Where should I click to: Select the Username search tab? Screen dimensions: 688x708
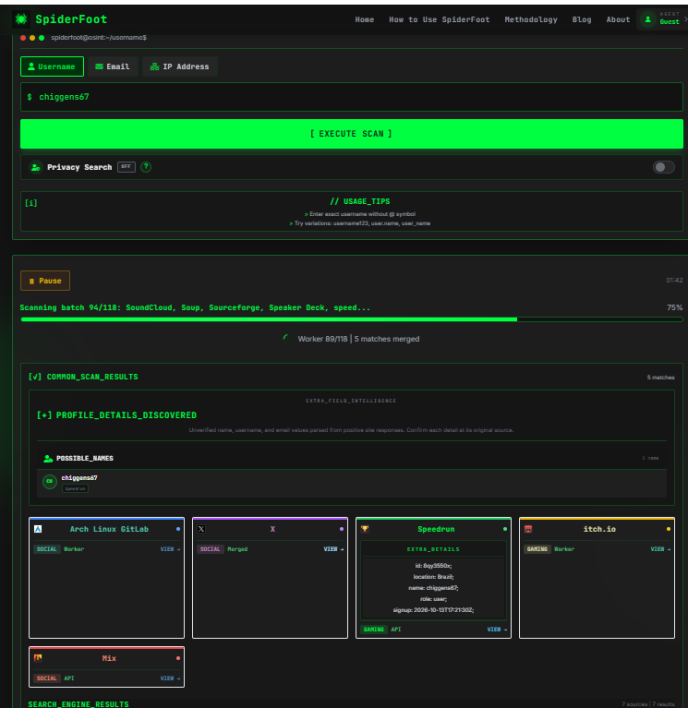52,66
